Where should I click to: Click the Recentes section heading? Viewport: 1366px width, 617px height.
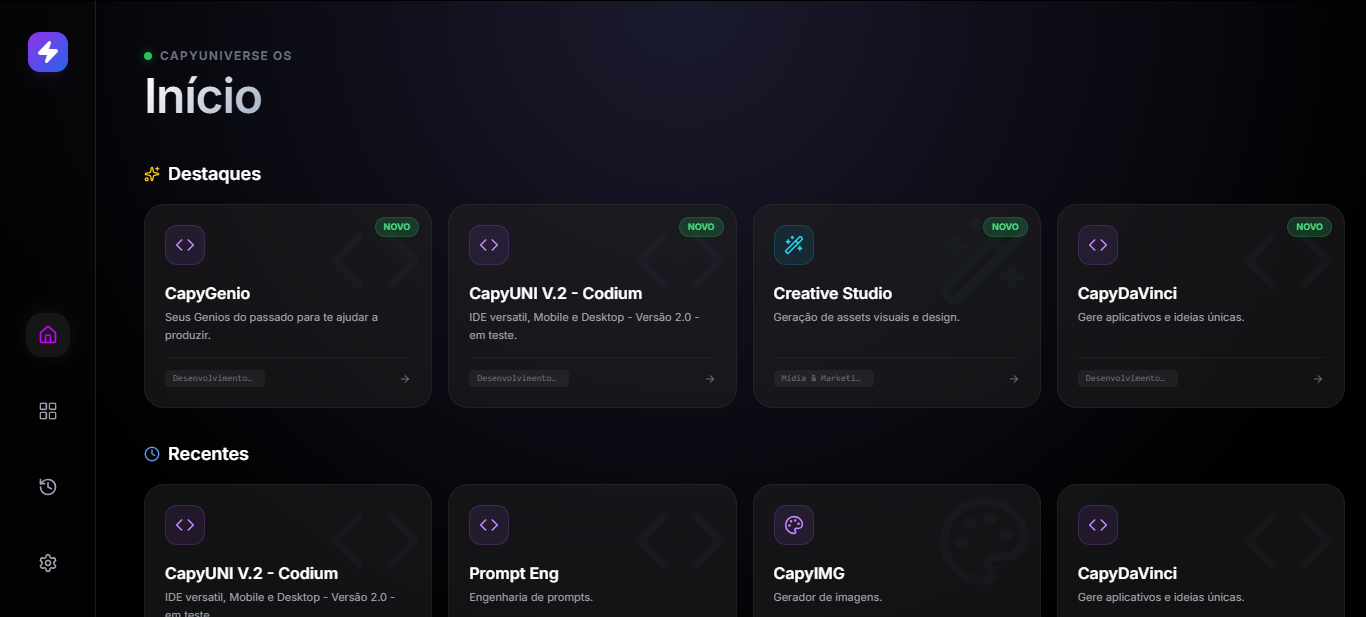(x=209, y=453)
